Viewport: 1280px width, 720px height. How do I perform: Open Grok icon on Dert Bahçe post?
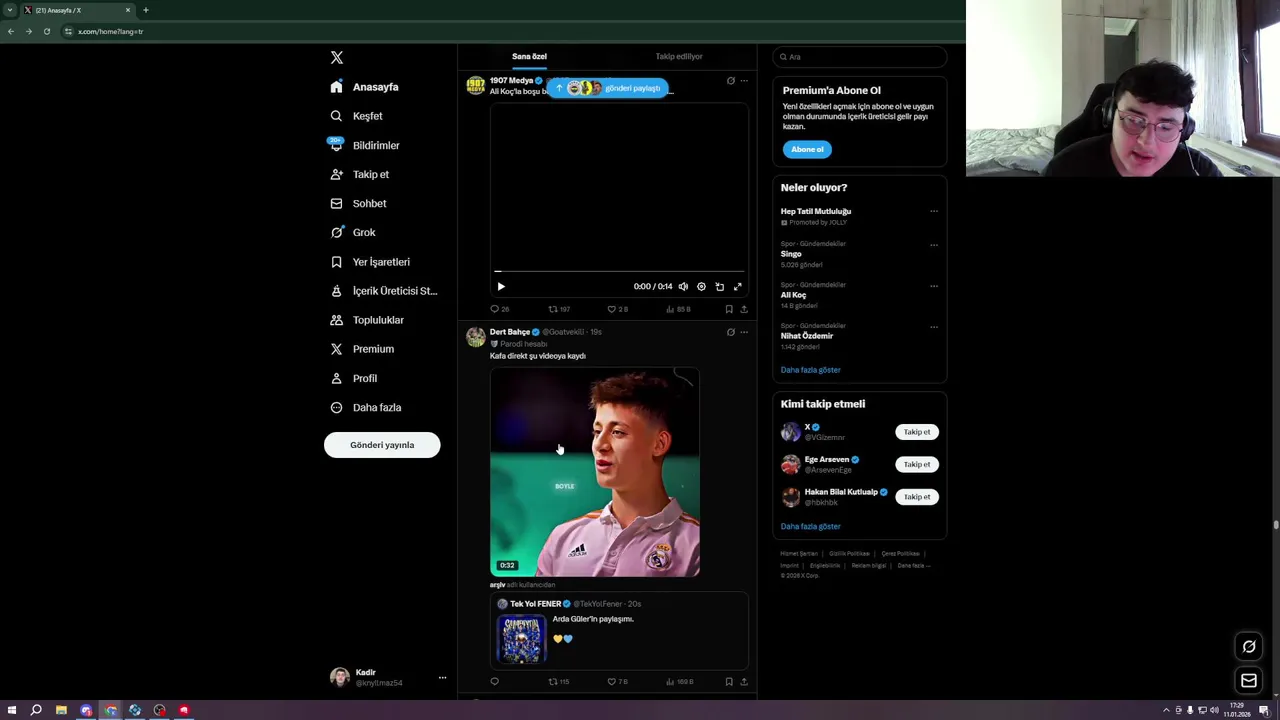click(730, 332)
